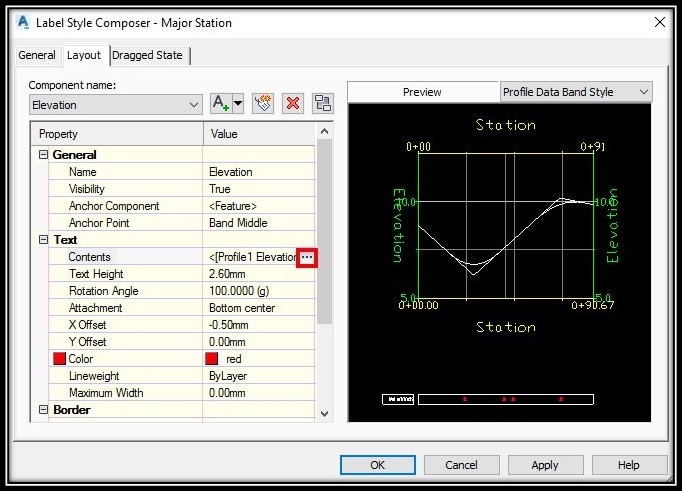Collapse the General property group
This screenshot has width=682, height=491.
click(43, 154)
